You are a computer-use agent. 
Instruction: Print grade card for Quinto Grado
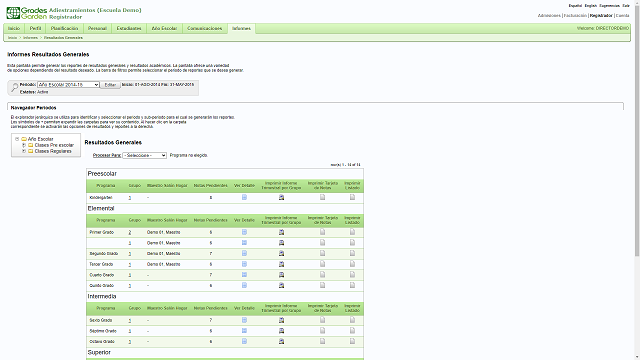coord(322,285)
